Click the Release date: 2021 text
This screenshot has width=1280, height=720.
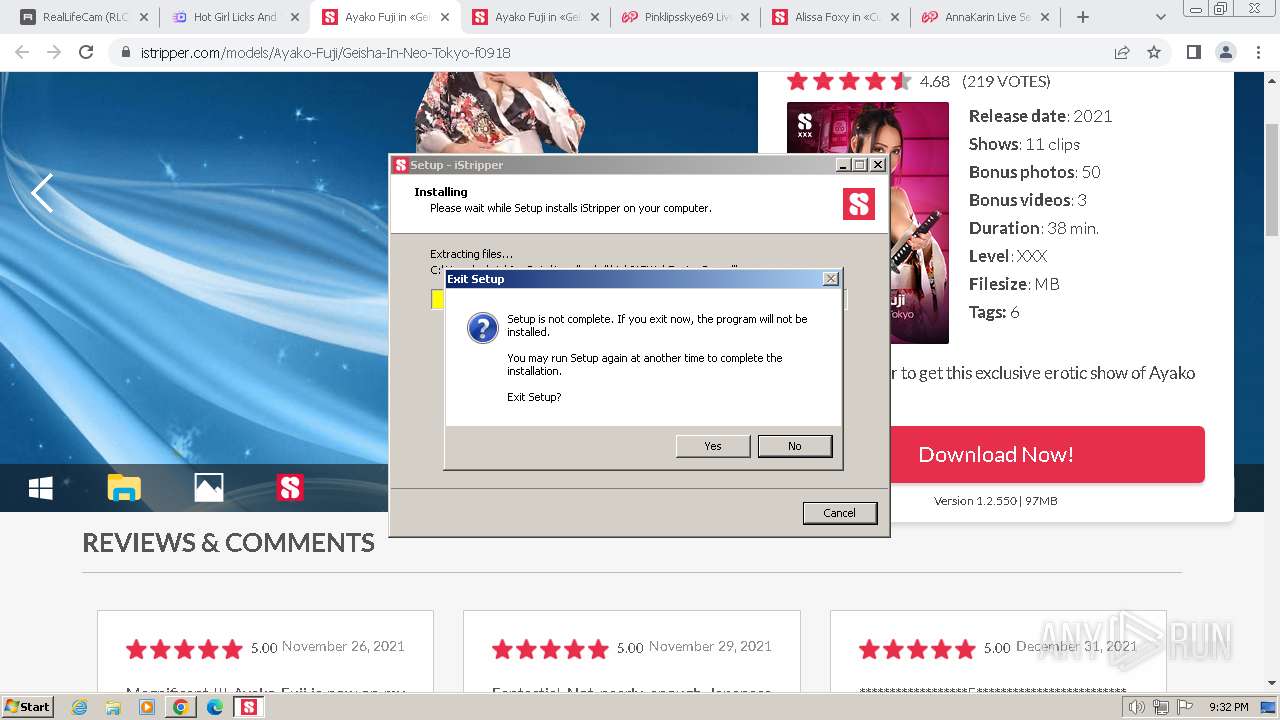point(1040,116)
